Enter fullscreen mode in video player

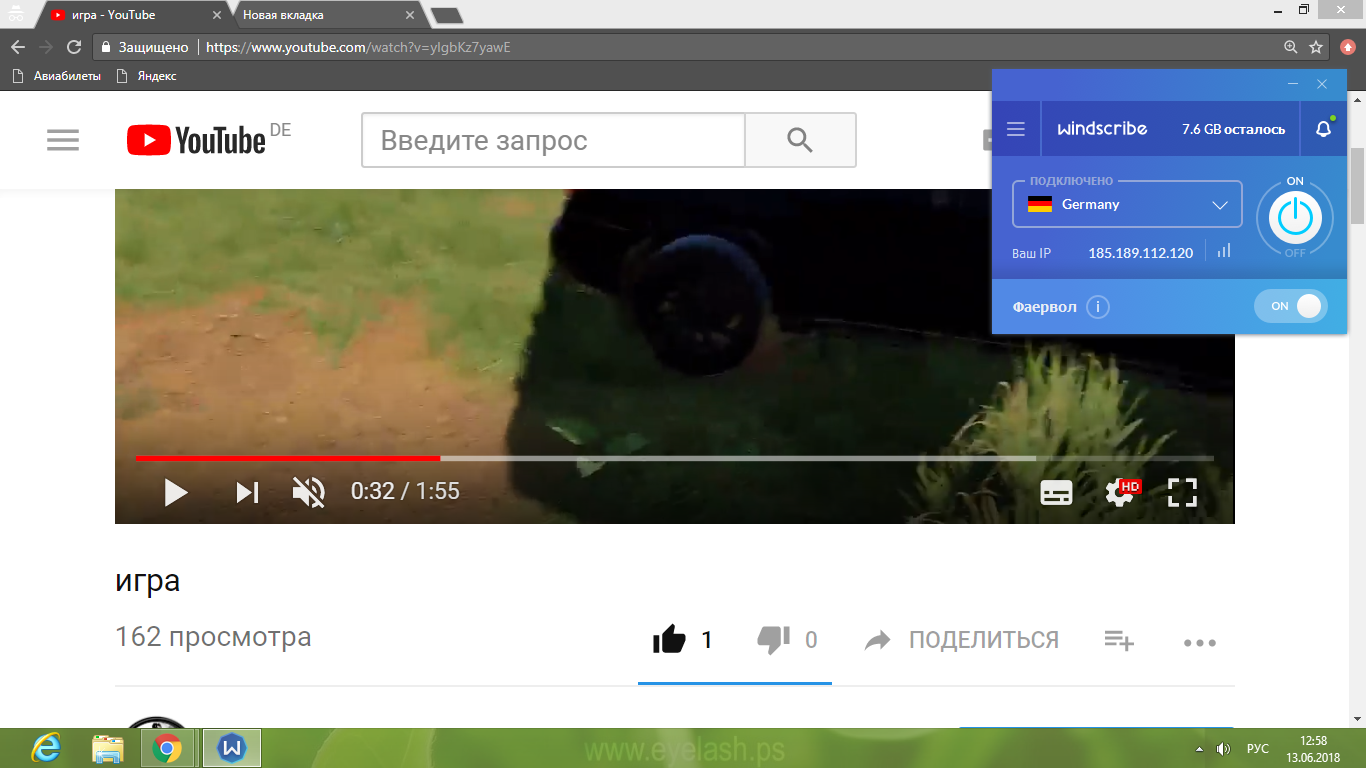pyautogui.click(x=1182, y=492)
